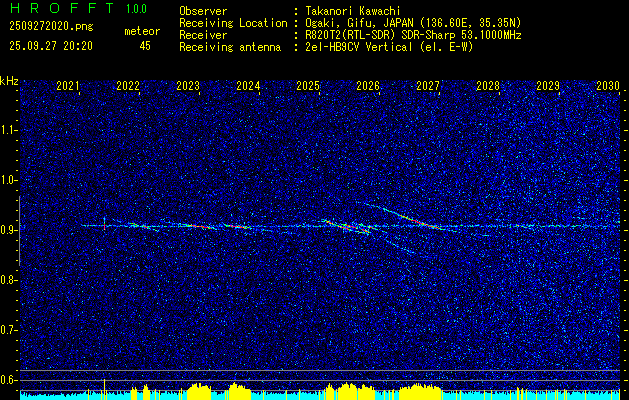Click the file name 2509272020.png
629x400 pixels.
click(51, 26)
